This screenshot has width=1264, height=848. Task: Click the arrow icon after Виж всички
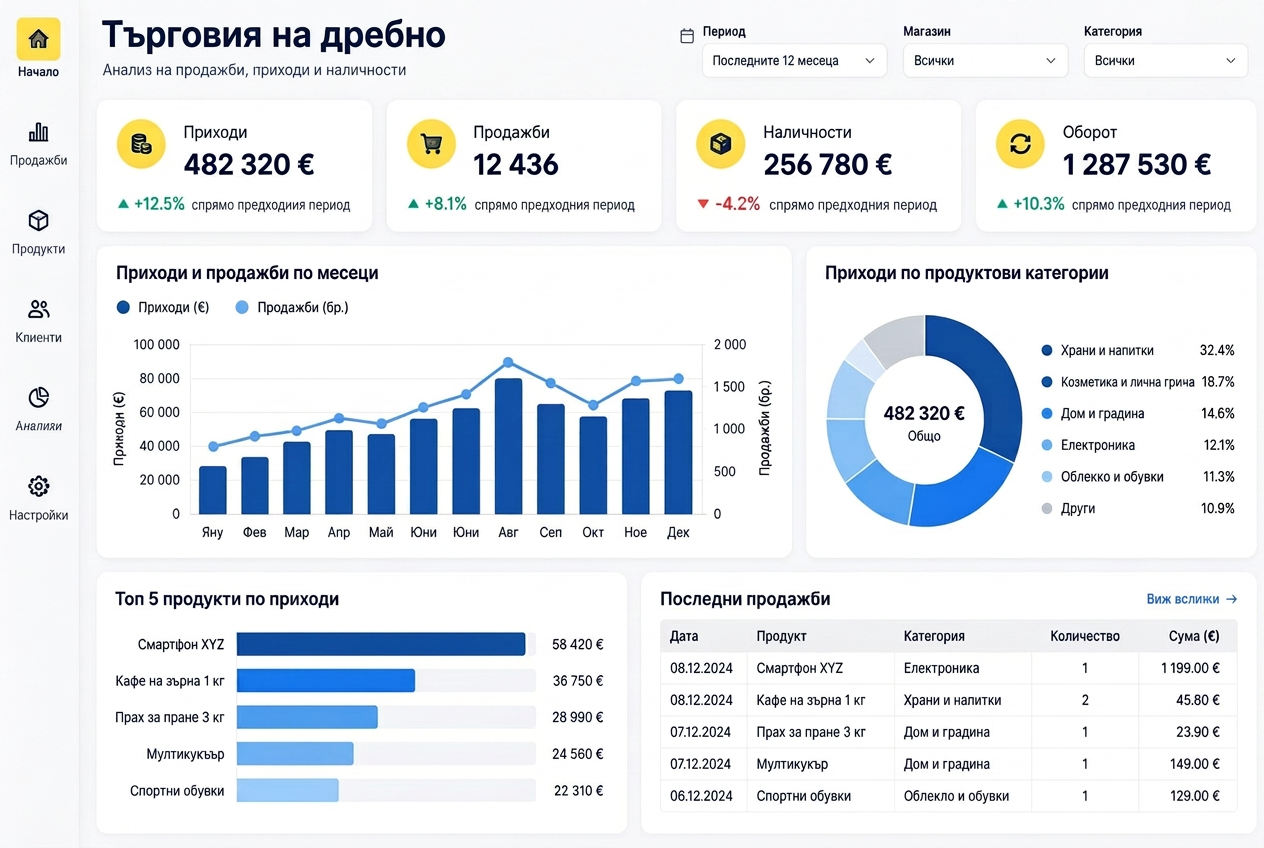1231,599
